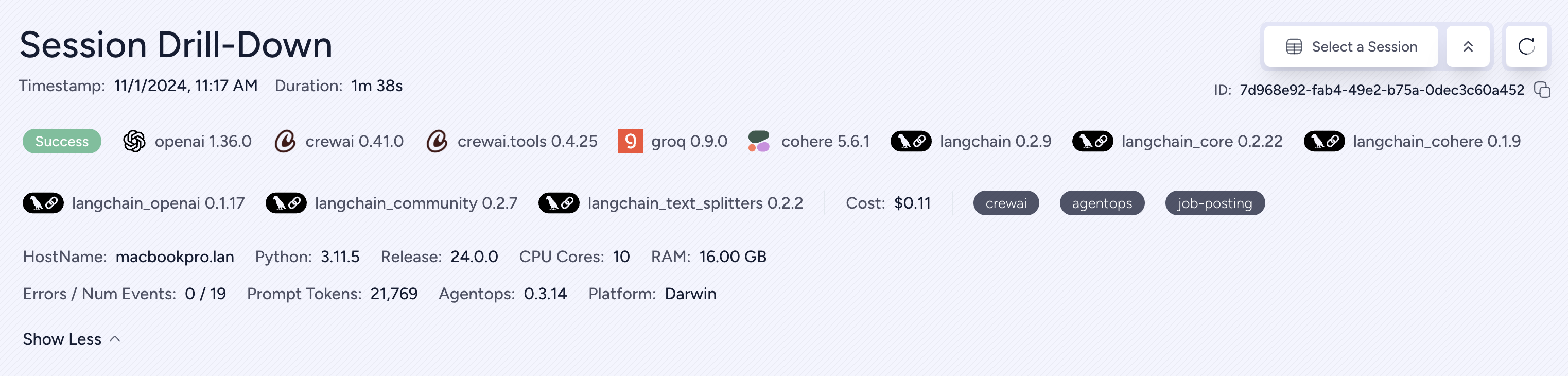The image size is (1568, 376).
Task: Click the langchain_community parrot-link icon
Action: [286, 203]
